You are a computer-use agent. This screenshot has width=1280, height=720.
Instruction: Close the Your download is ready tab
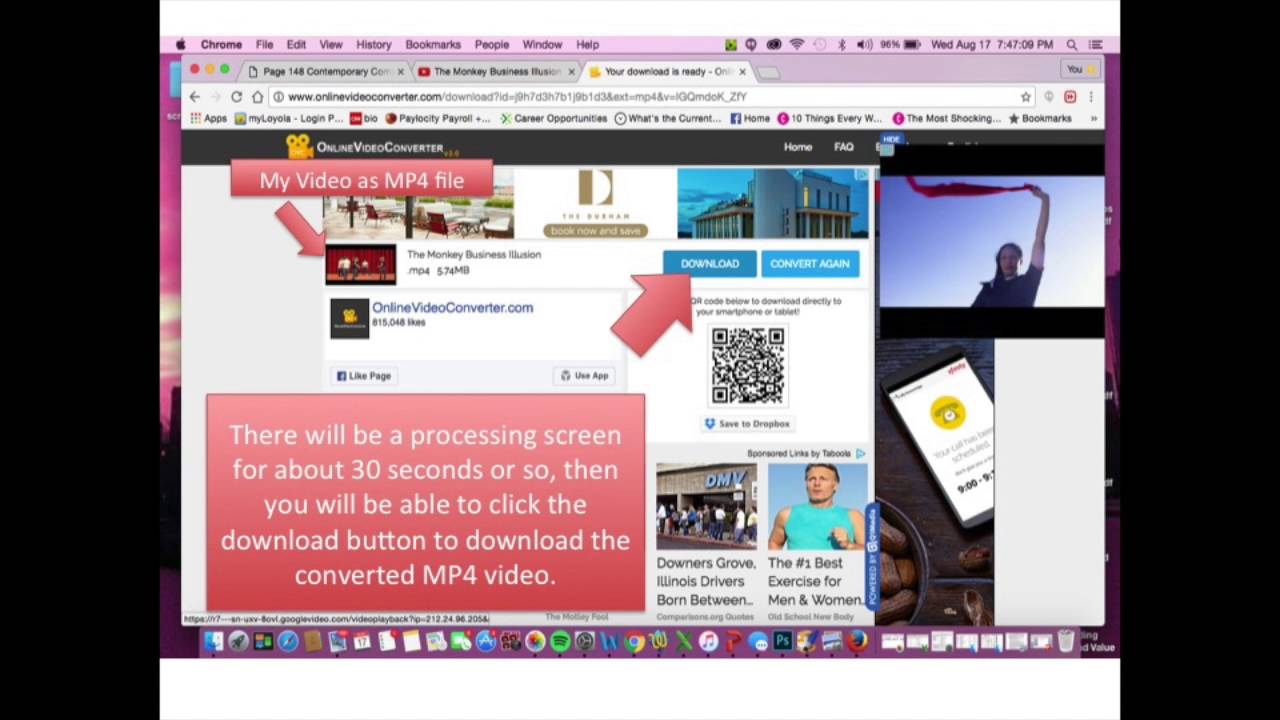[742, 72]
